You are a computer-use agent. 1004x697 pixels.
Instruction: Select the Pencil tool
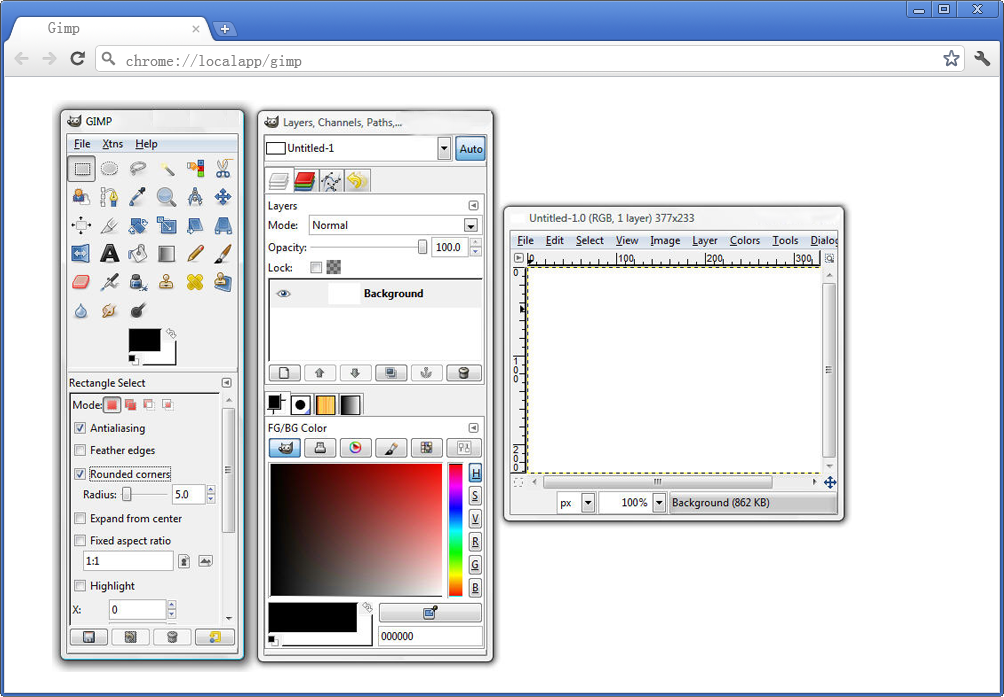click(195, 253)
